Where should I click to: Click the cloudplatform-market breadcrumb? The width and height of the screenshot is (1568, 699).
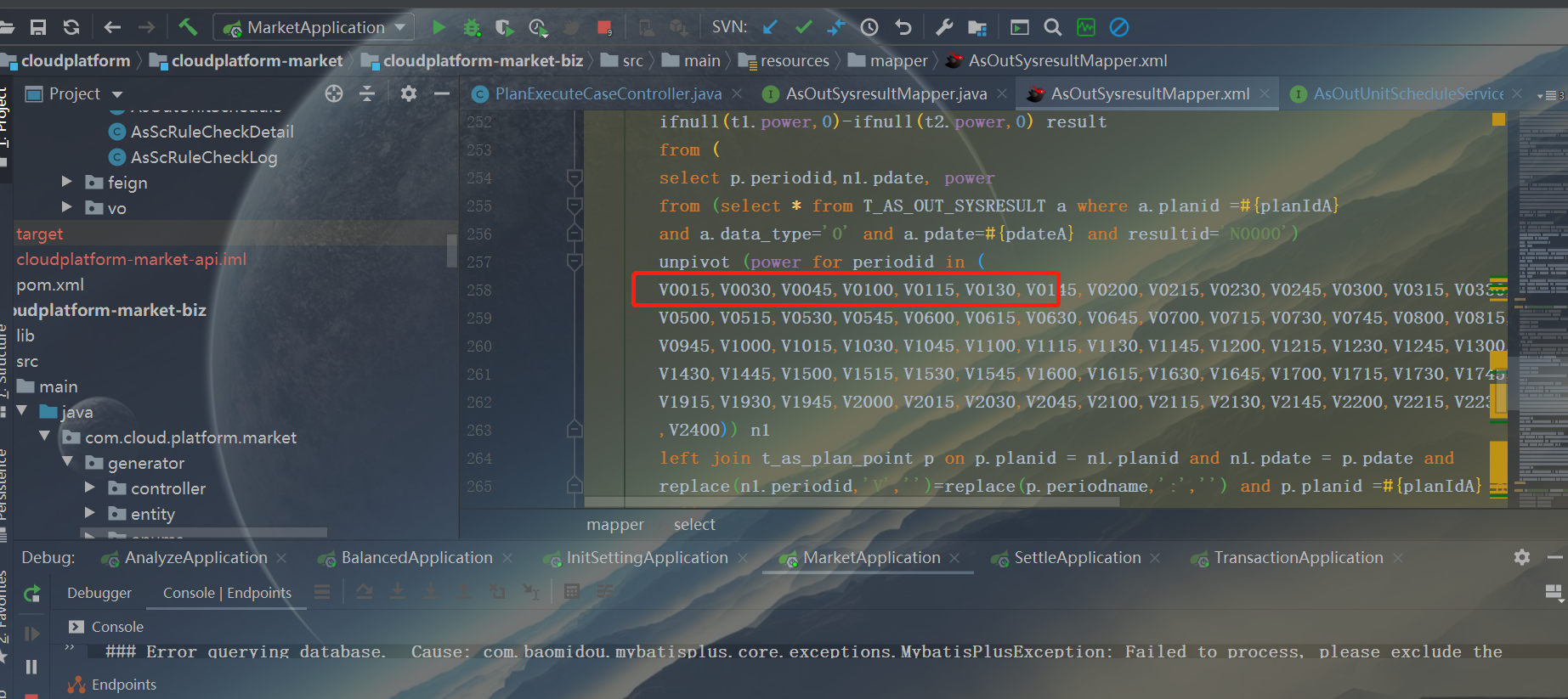point(246,60)
